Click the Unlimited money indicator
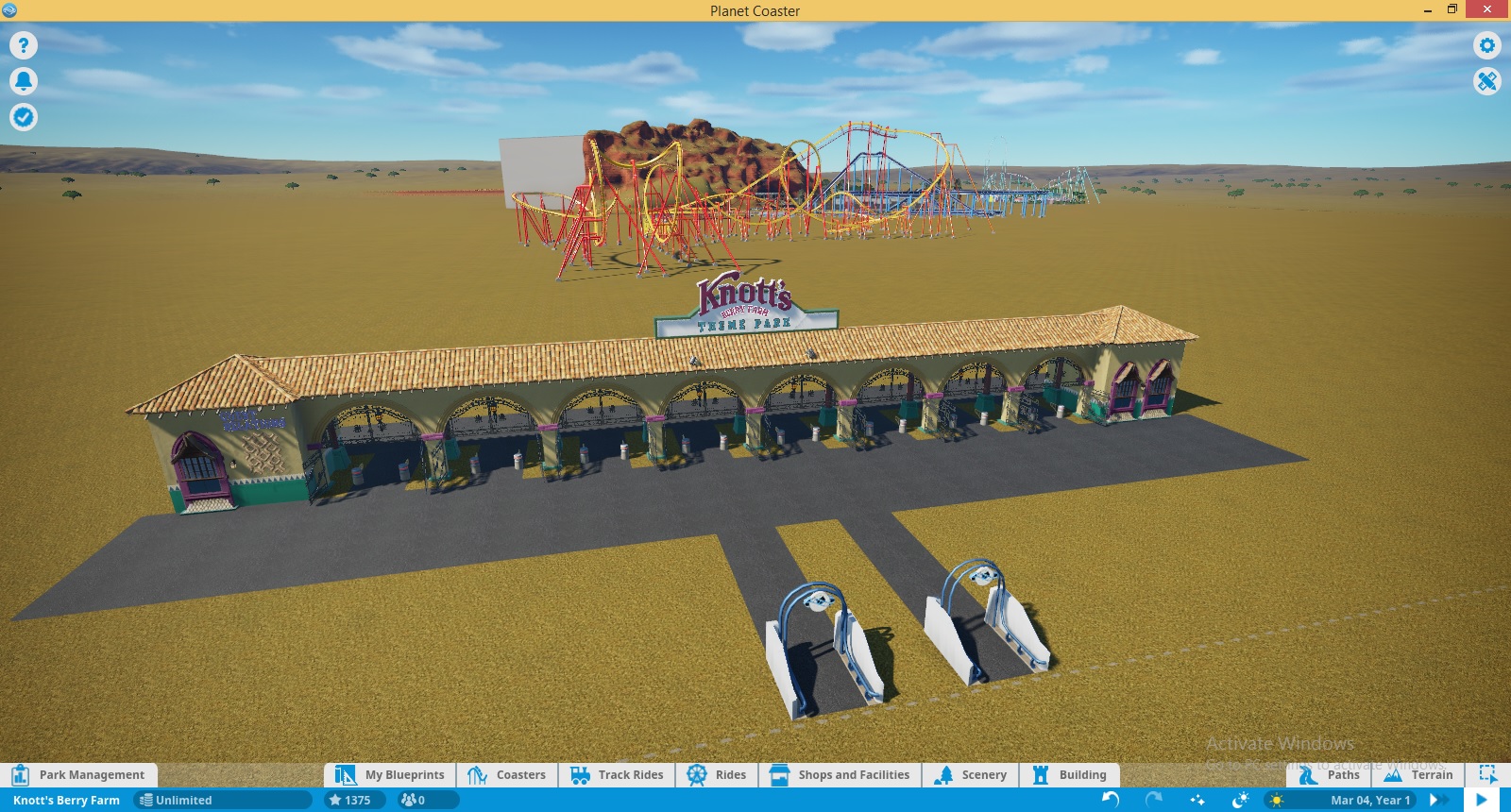This screenshot has height=812, width=1511. pos(224,800)
